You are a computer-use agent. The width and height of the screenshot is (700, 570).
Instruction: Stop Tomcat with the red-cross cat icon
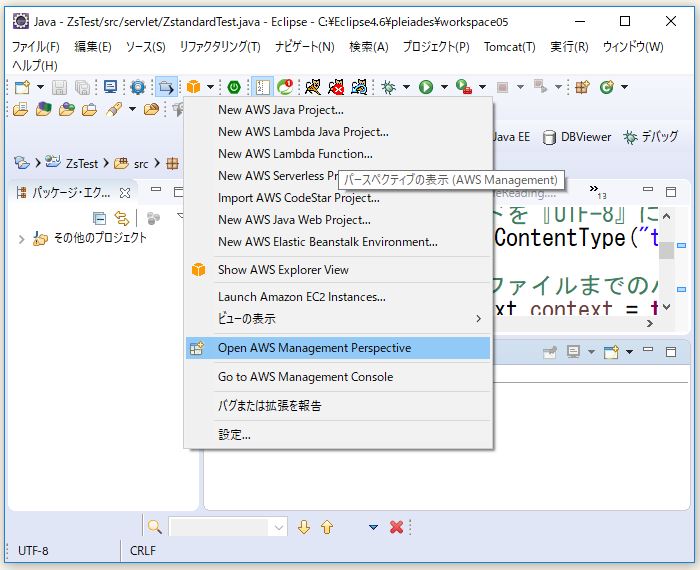coord(336,87)
